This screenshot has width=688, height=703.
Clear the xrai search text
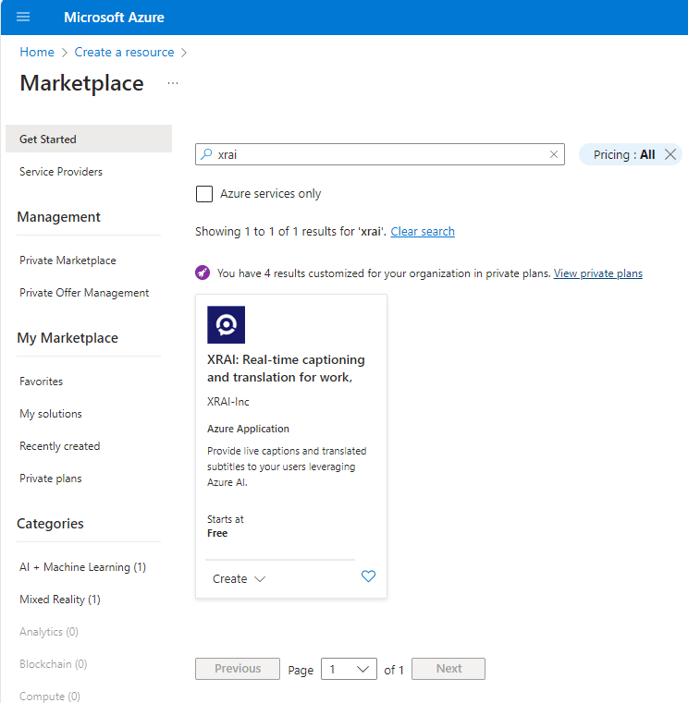click(x=554, y=154)
